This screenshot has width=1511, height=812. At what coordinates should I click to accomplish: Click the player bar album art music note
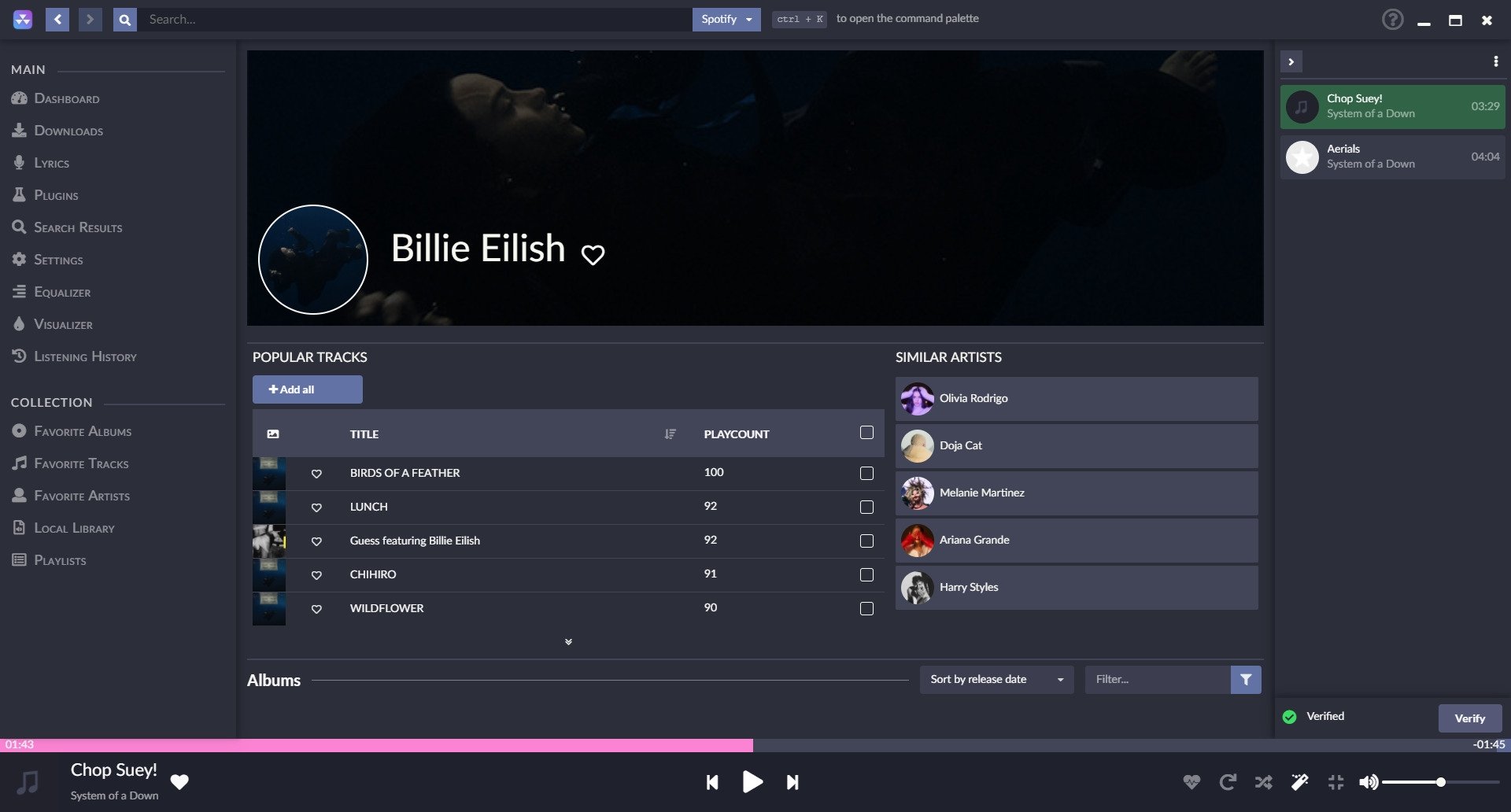(x=28, y=782)
